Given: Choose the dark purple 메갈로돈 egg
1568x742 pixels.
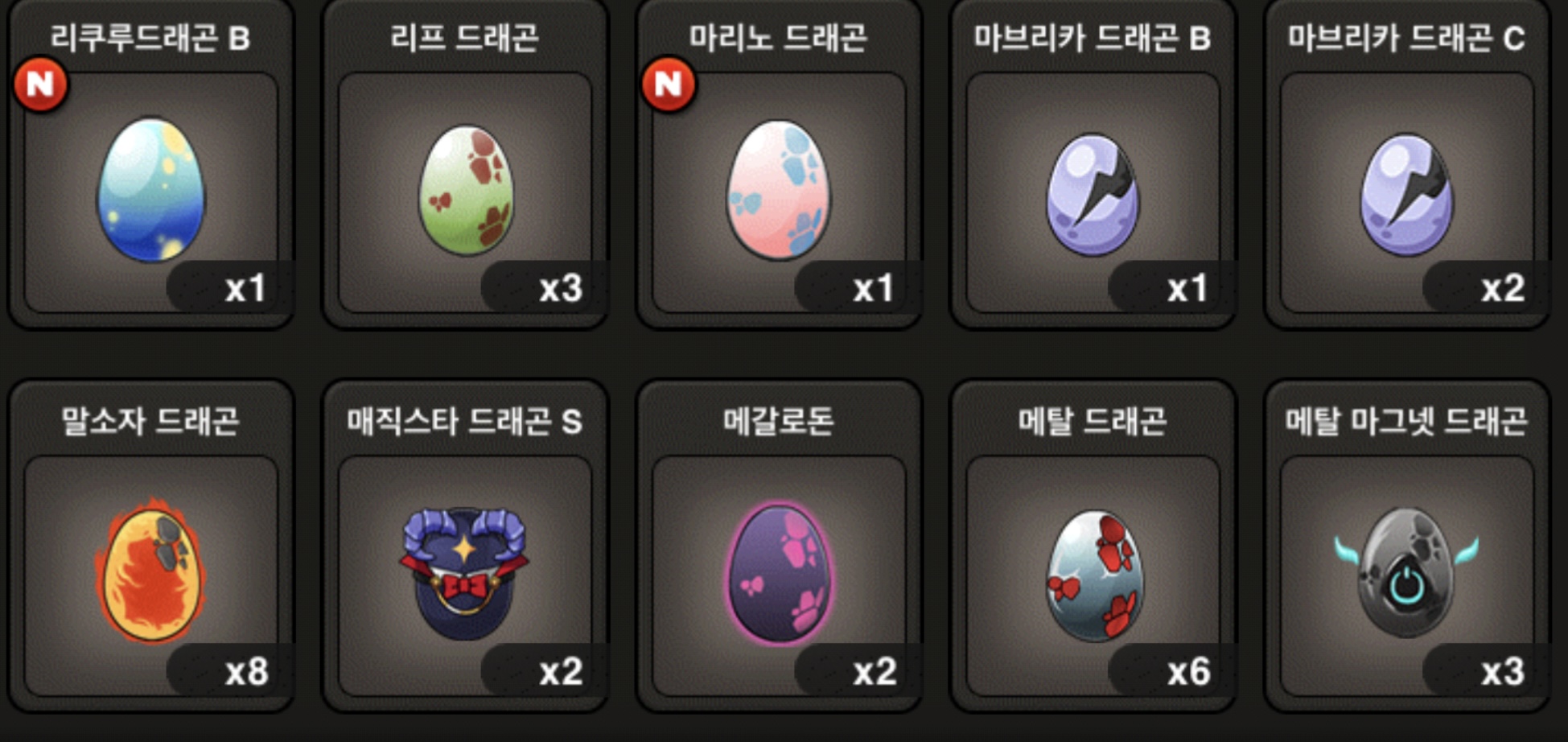Looking at the screenshot, I should [x=779, y=573].
